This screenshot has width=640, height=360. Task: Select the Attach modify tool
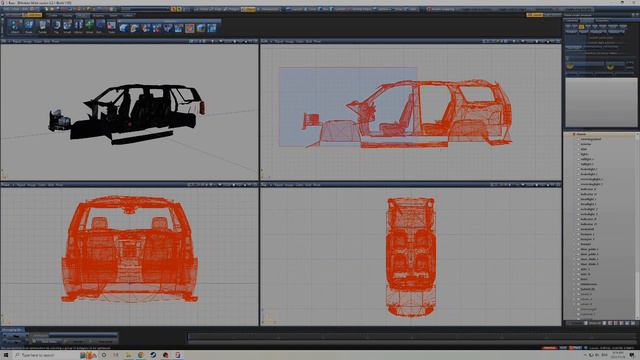click(15, 27)
